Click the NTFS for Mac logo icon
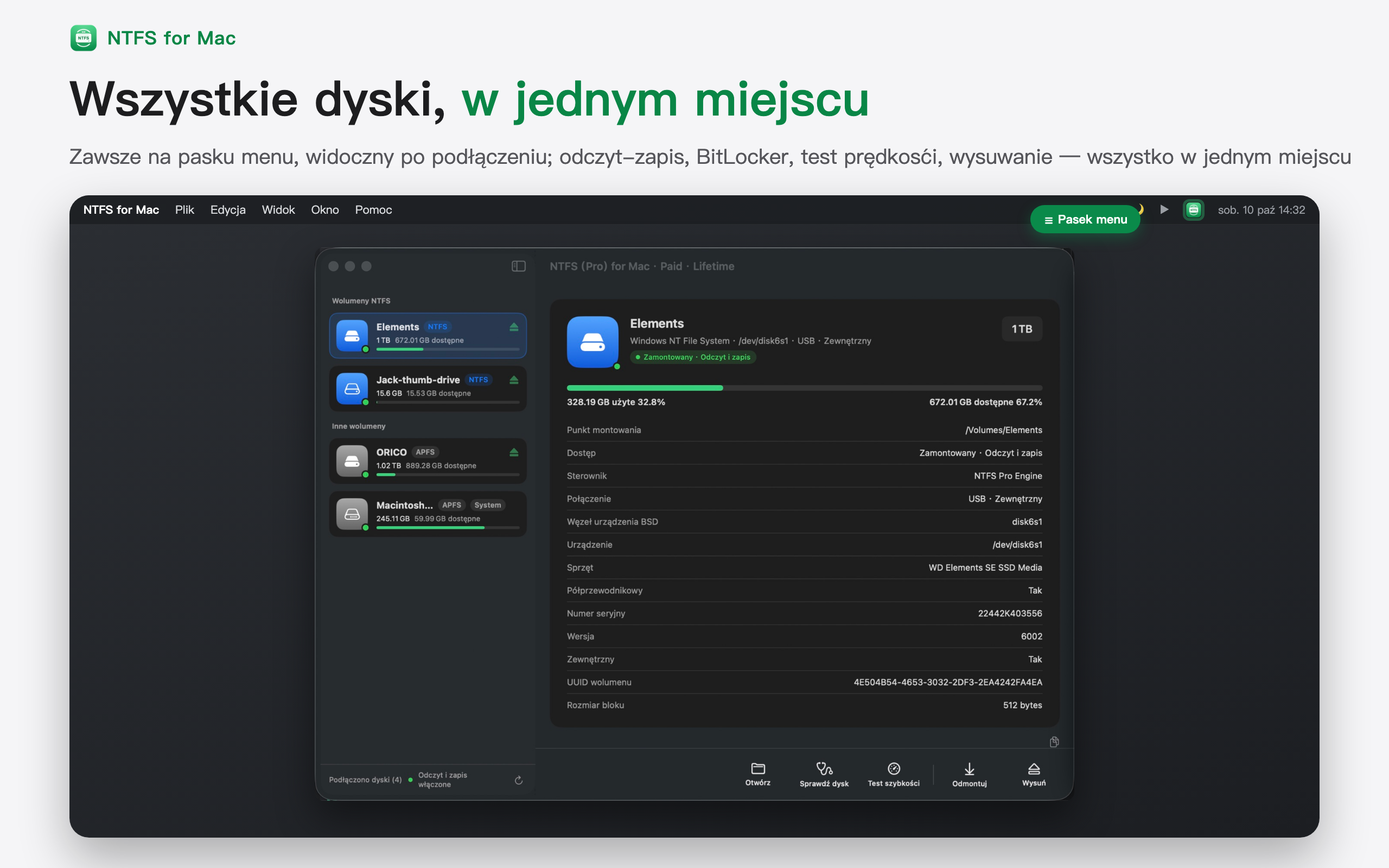1389x868 pixels. 83,38
